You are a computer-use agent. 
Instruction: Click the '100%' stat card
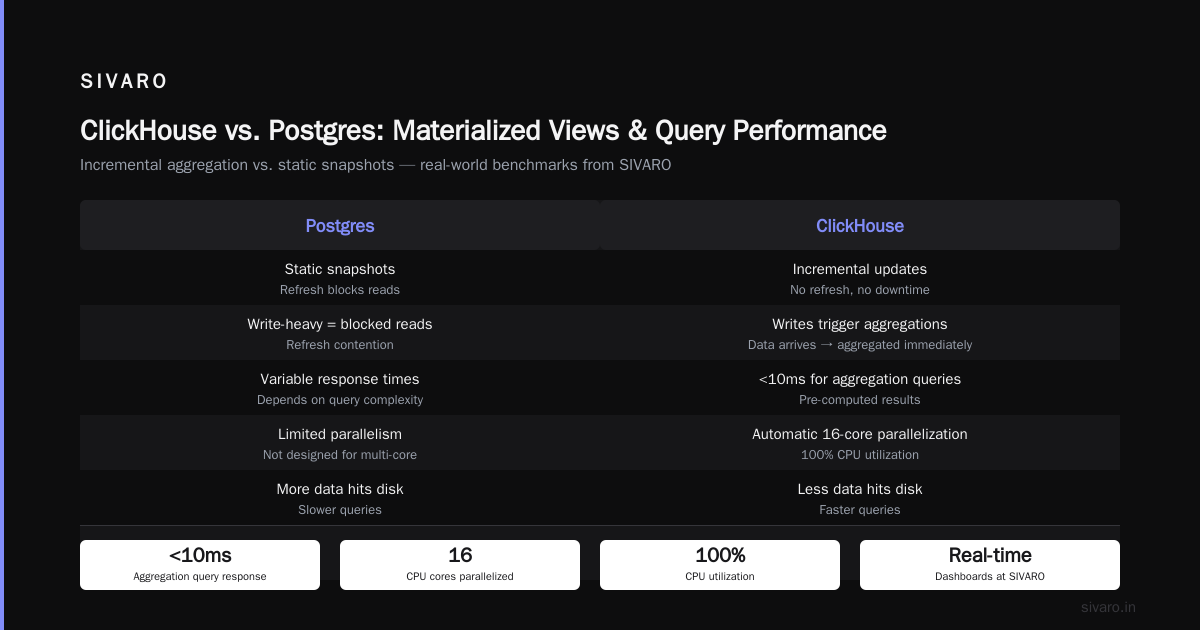coord(720,565)
